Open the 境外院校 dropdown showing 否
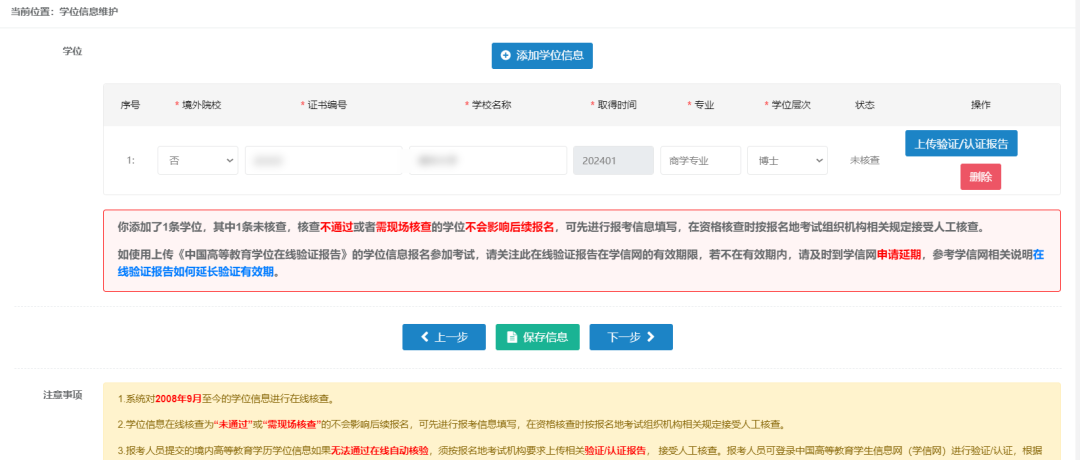Screen dimensions: 1080x460 coord(198,160)
